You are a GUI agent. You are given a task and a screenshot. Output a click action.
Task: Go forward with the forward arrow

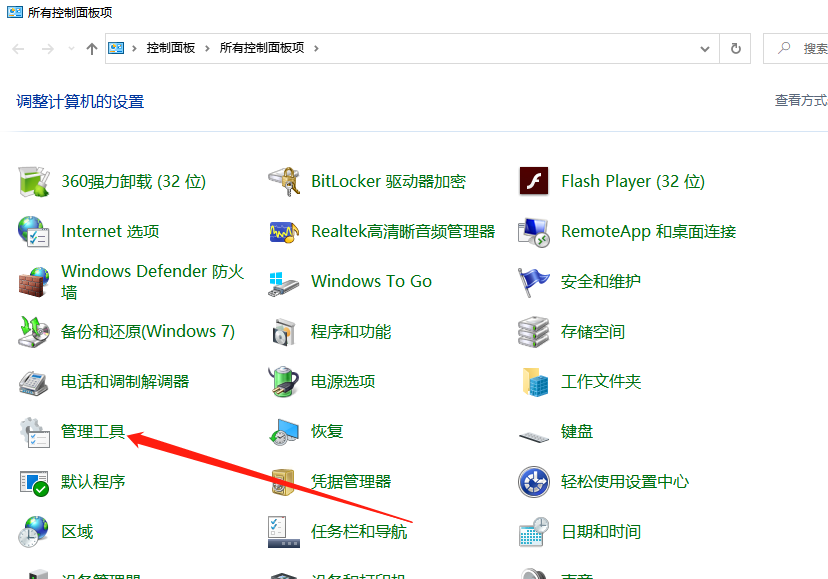48,49
